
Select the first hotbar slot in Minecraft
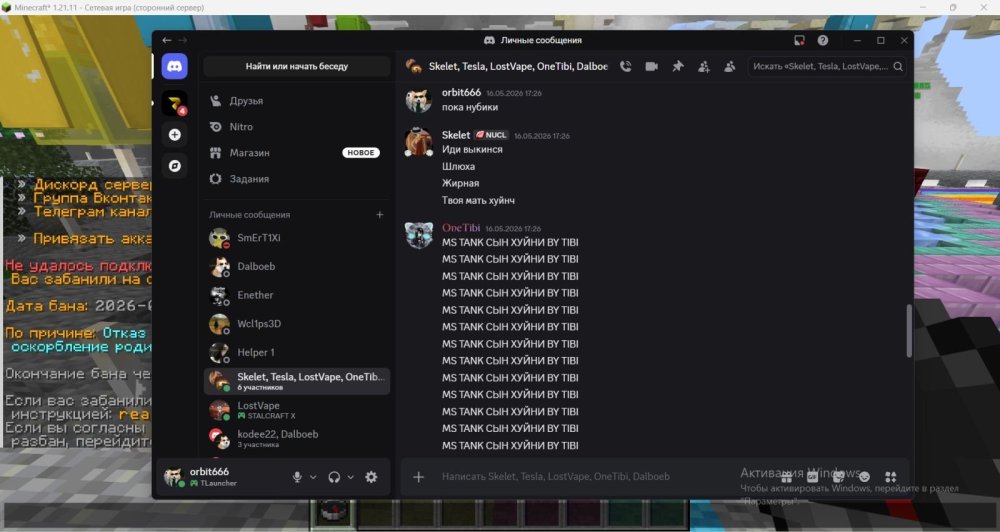point(333,514)
